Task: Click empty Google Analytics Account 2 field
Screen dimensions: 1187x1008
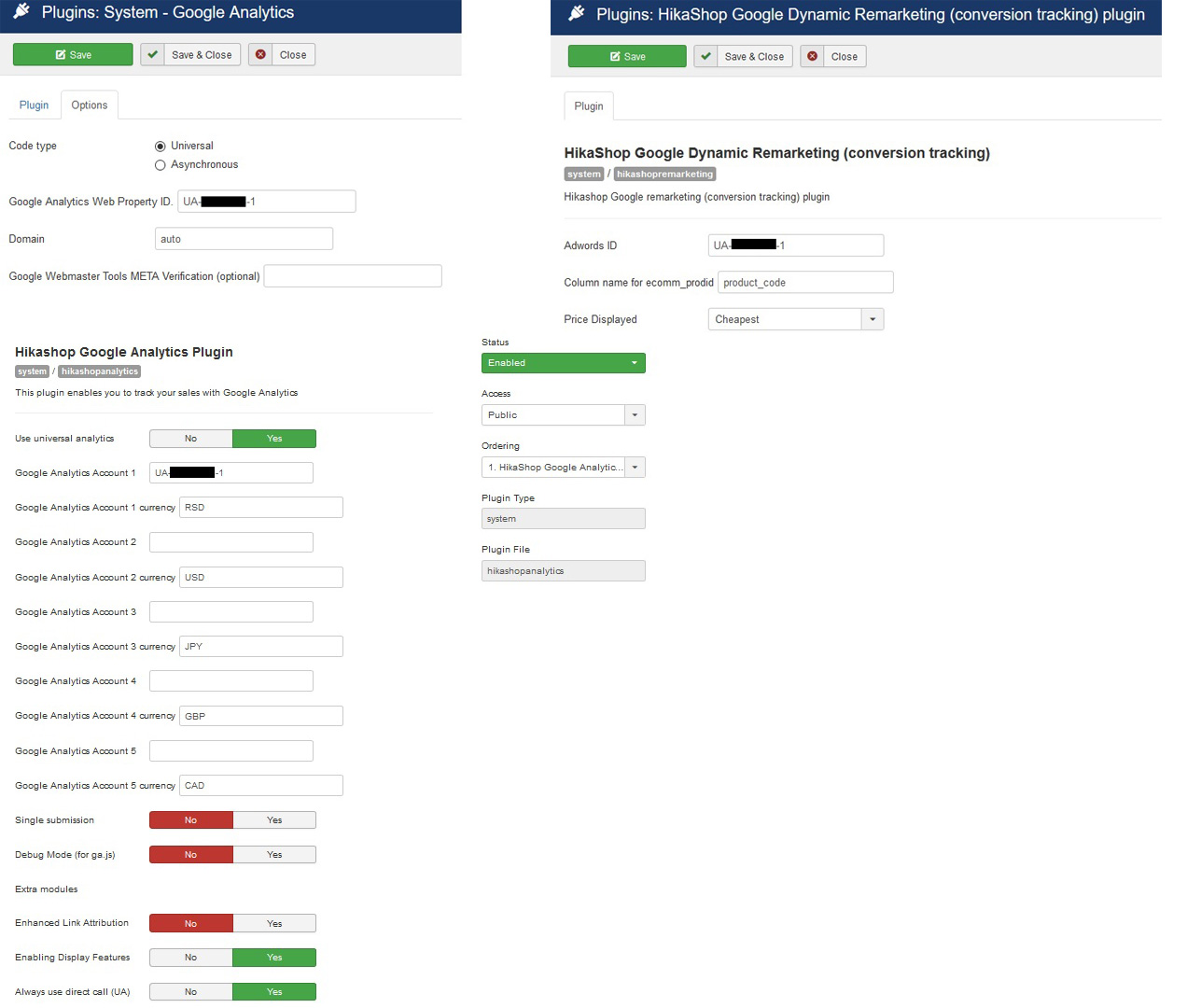Action: point(231,542)
